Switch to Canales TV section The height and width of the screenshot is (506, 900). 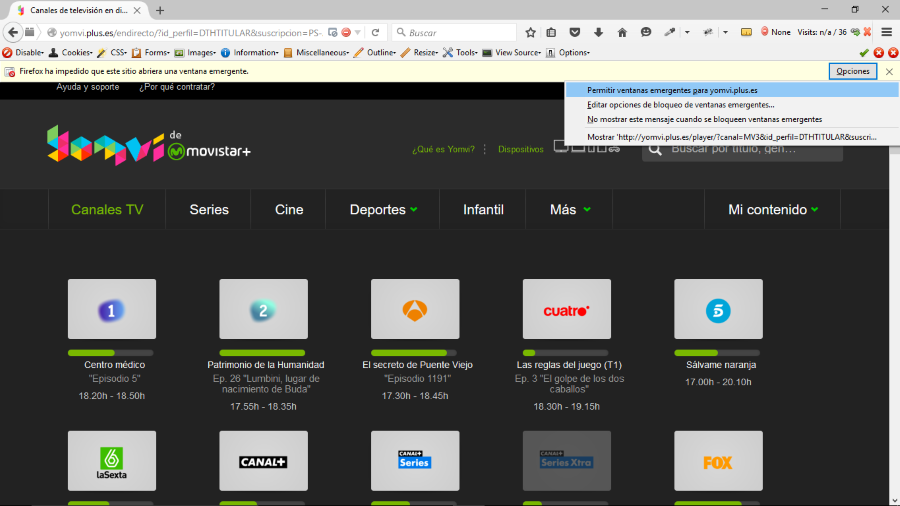coord(107,210)
